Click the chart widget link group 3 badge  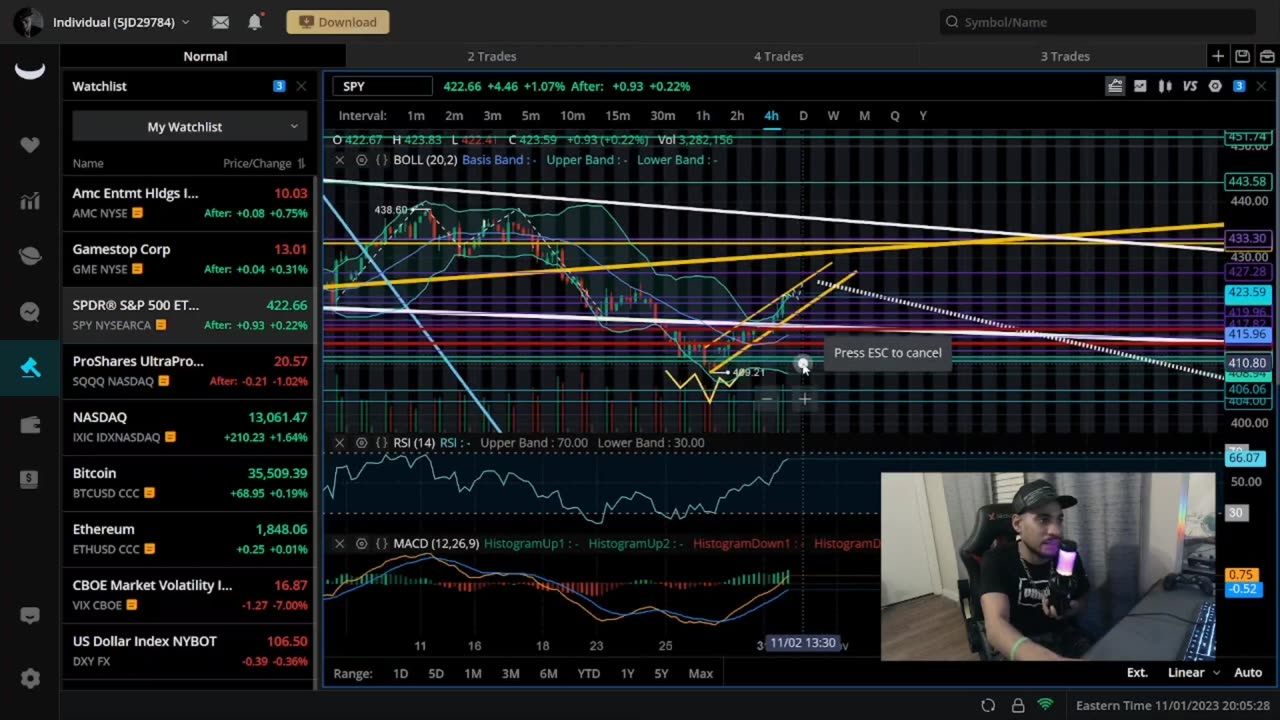[x=1239, y=86]
